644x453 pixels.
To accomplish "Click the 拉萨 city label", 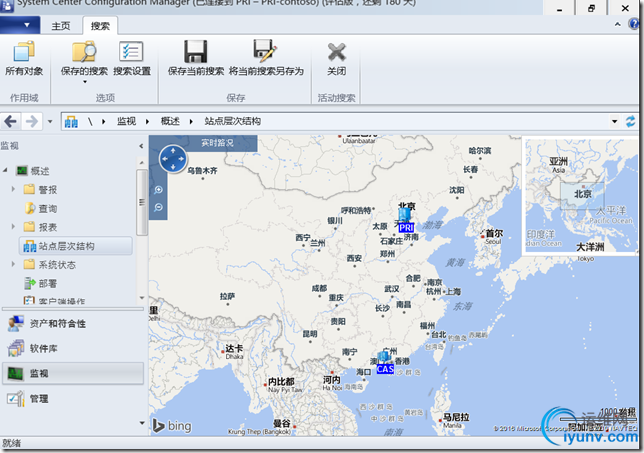I will [x=227, y=296].
